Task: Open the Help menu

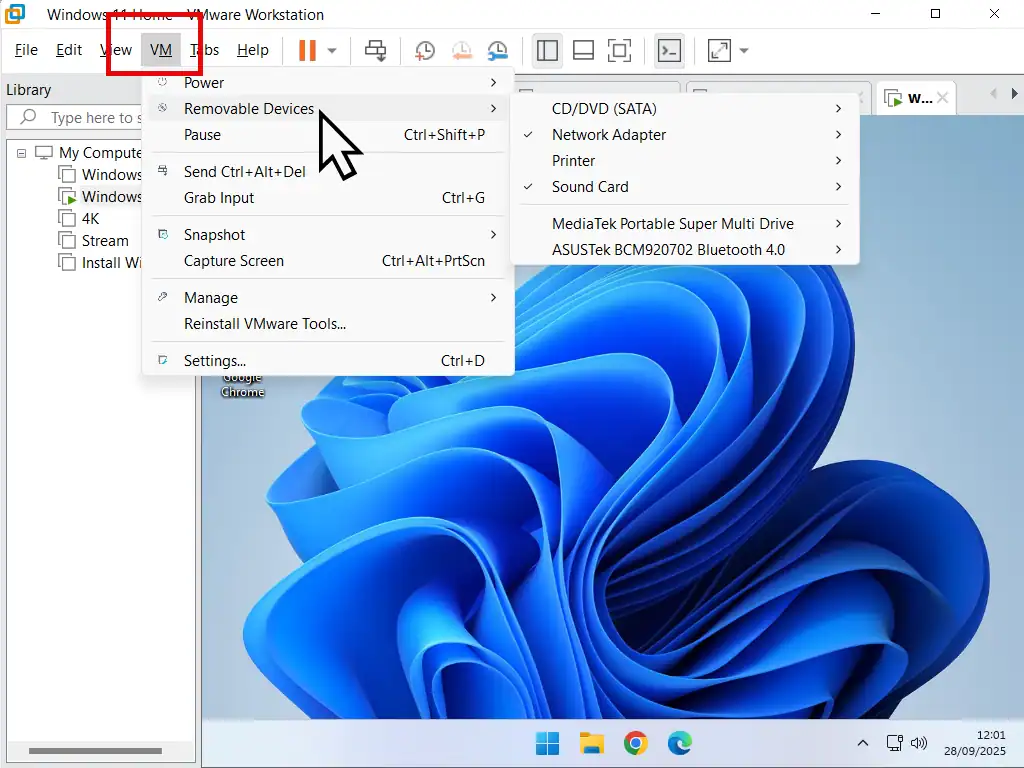Action: (253, 50)
